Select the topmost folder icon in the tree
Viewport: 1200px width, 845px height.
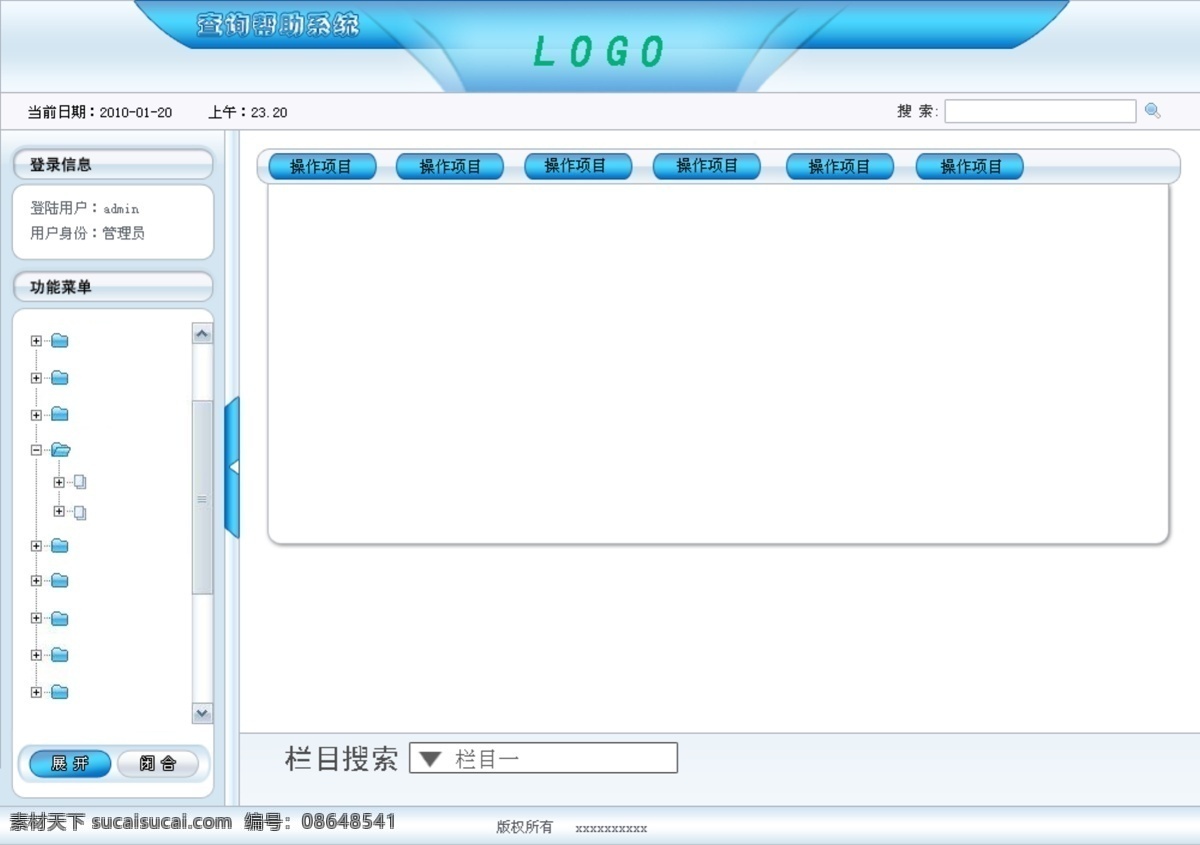click(60, 341)
